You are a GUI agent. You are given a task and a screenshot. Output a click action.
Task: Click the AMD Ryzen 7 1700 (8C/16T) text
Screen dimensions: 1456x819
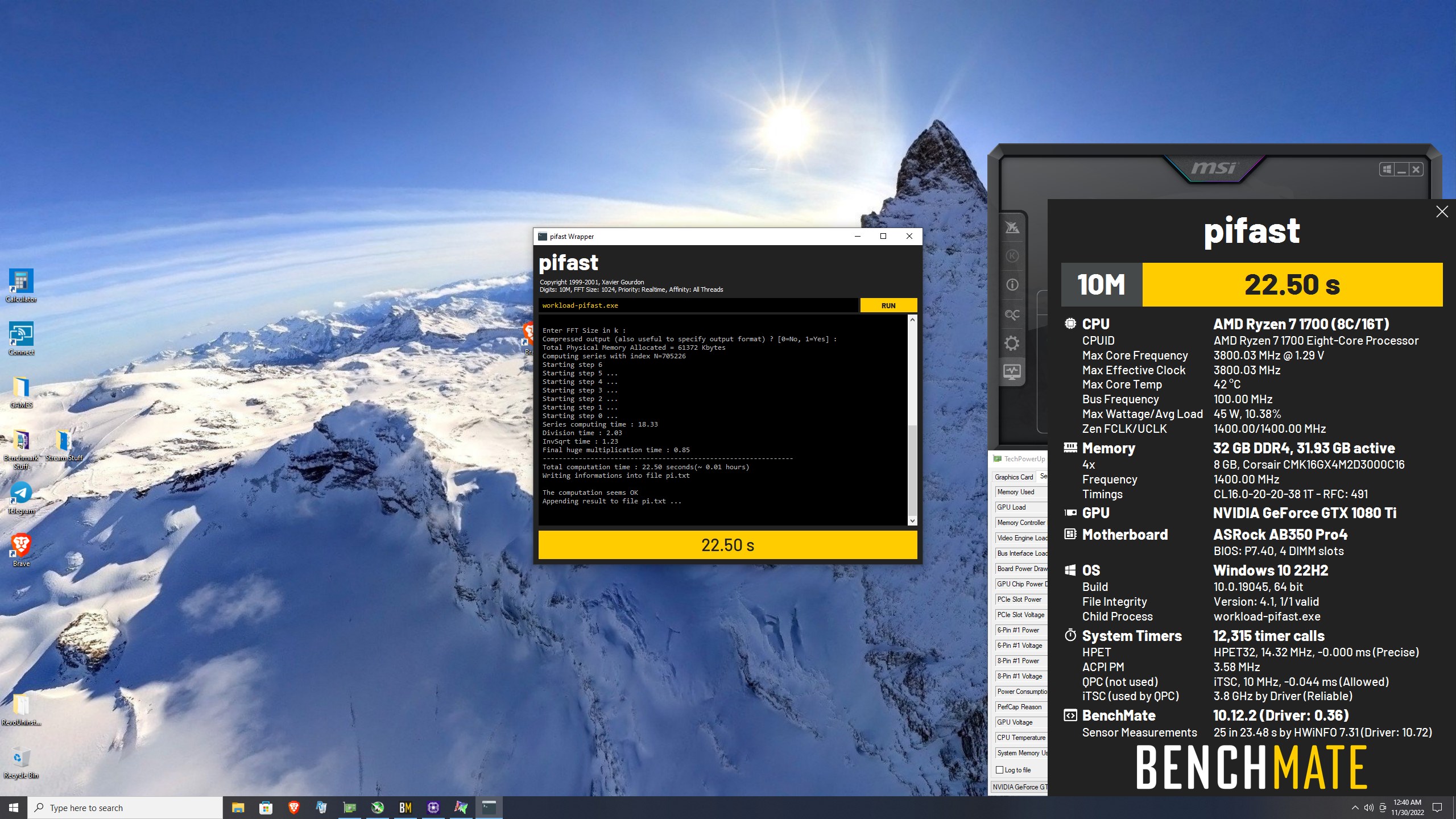(1301, 324)
